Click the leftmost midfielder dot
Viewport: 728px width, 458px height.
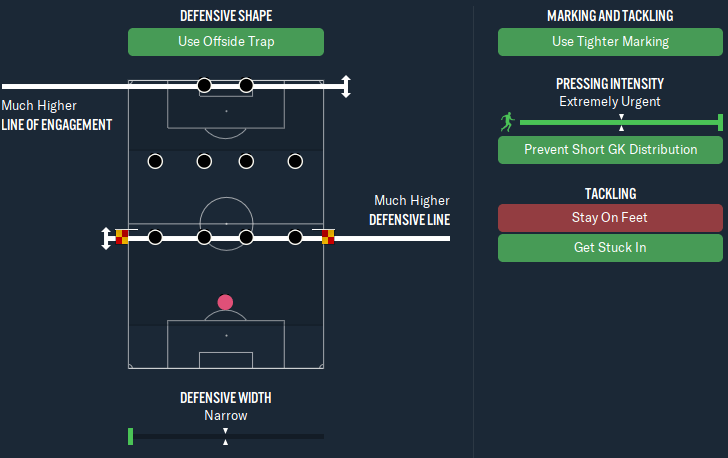155,162
